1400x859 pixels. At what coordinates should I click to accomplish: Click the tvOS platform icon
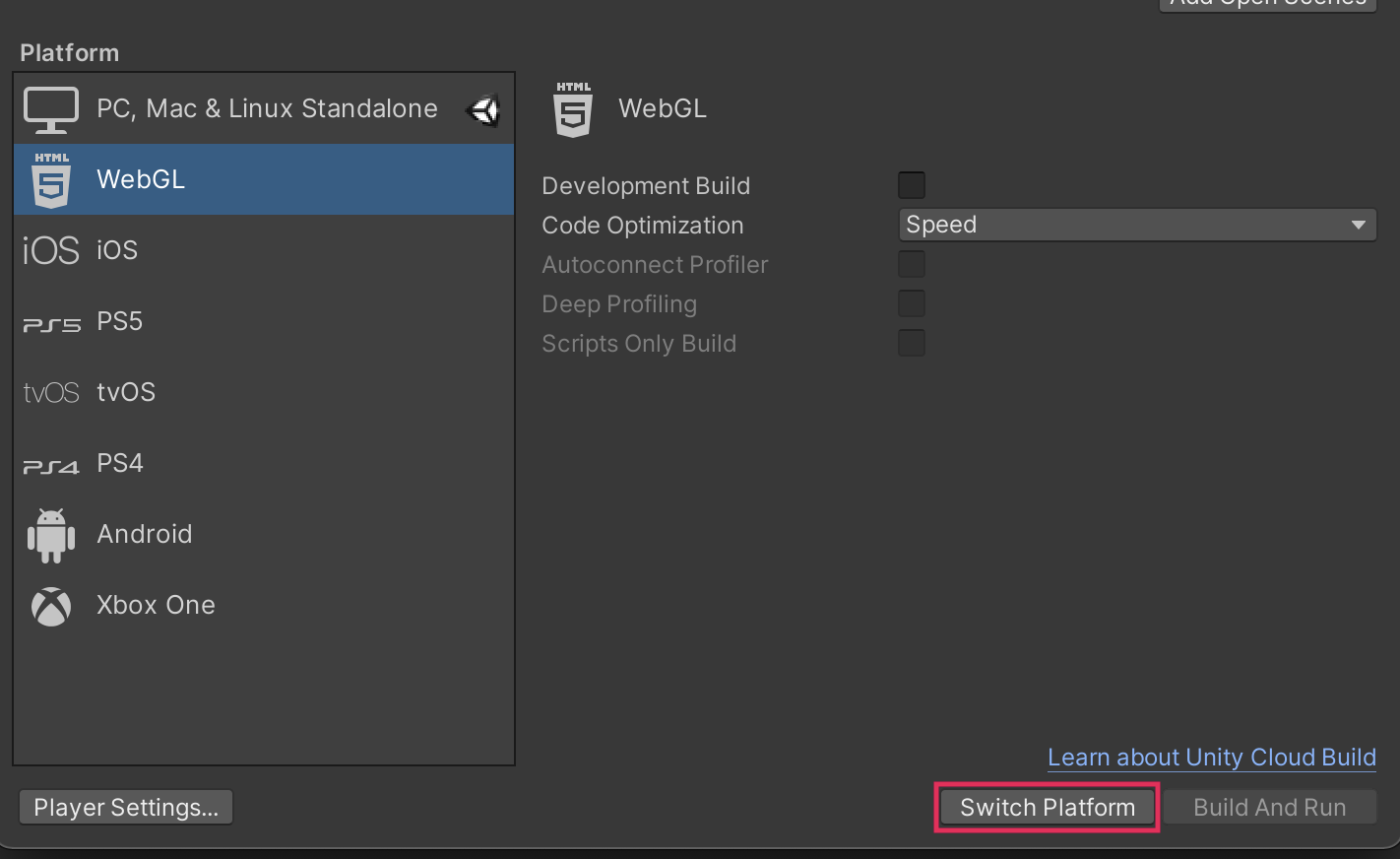pos(51,393)
